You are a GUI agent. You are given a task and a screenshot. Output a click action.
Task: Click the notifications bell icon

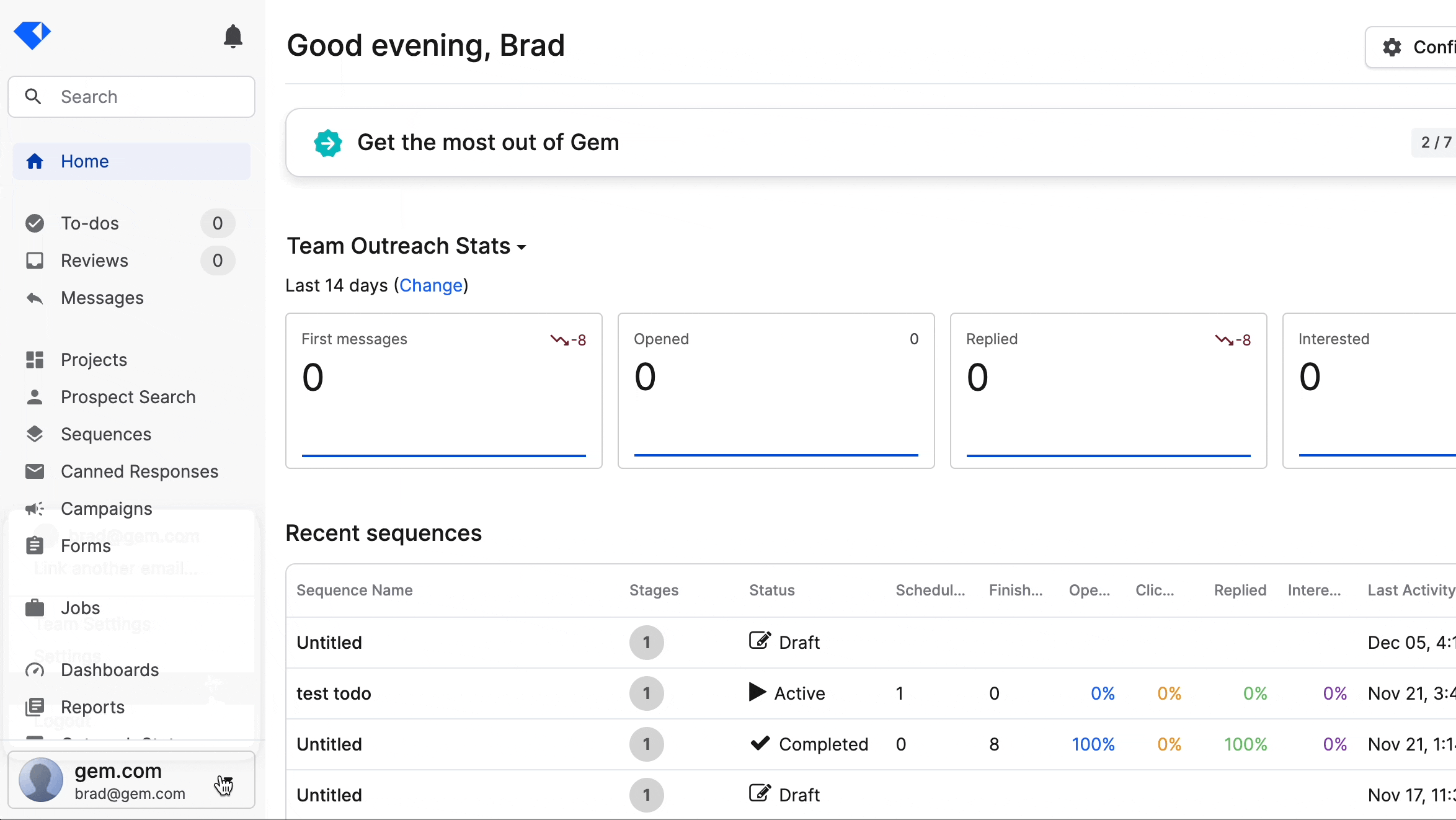[x=233, y=37]
